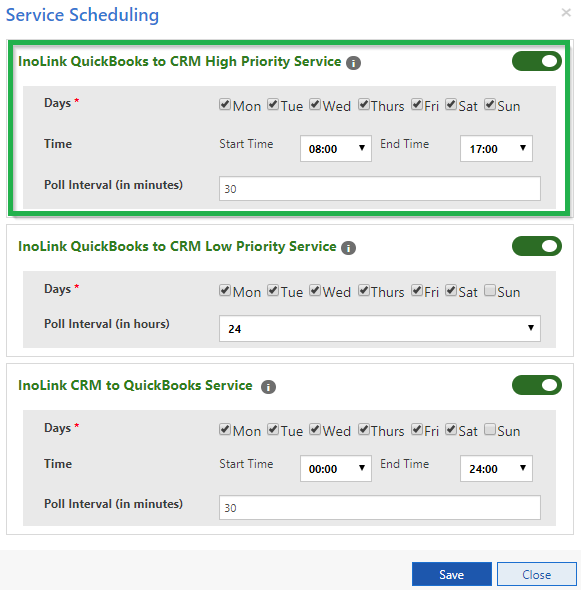
Task: Uncheck Thurs in Low Priority Service days
Action: tap(364, 290)
